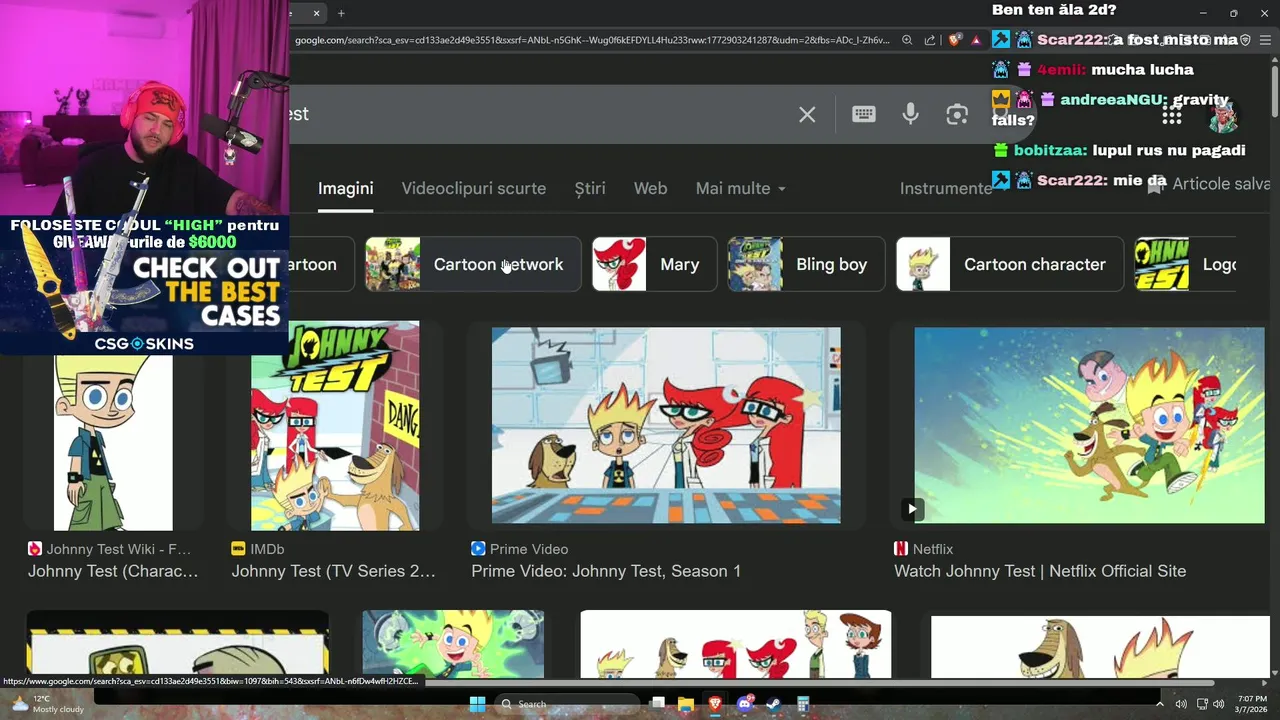Open Brave browser taskbar icon

coord(715,704)
